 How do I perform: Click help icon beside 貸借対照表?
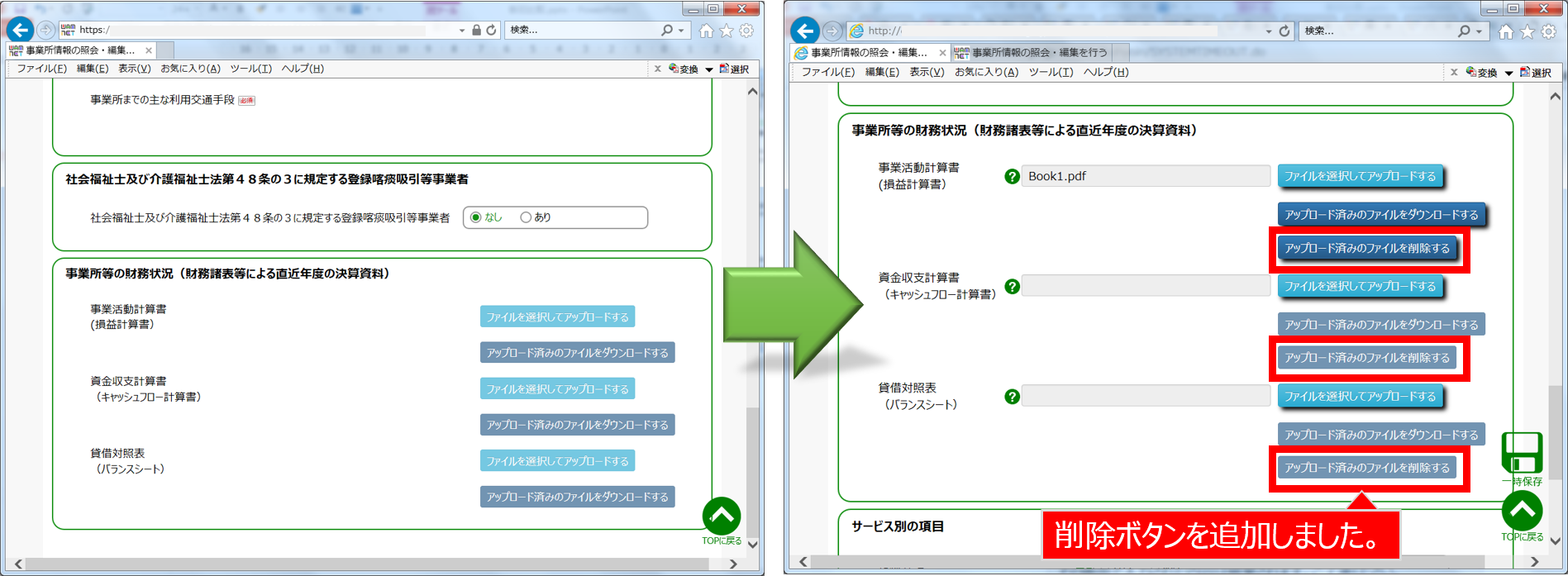(x=1012, y=397)
